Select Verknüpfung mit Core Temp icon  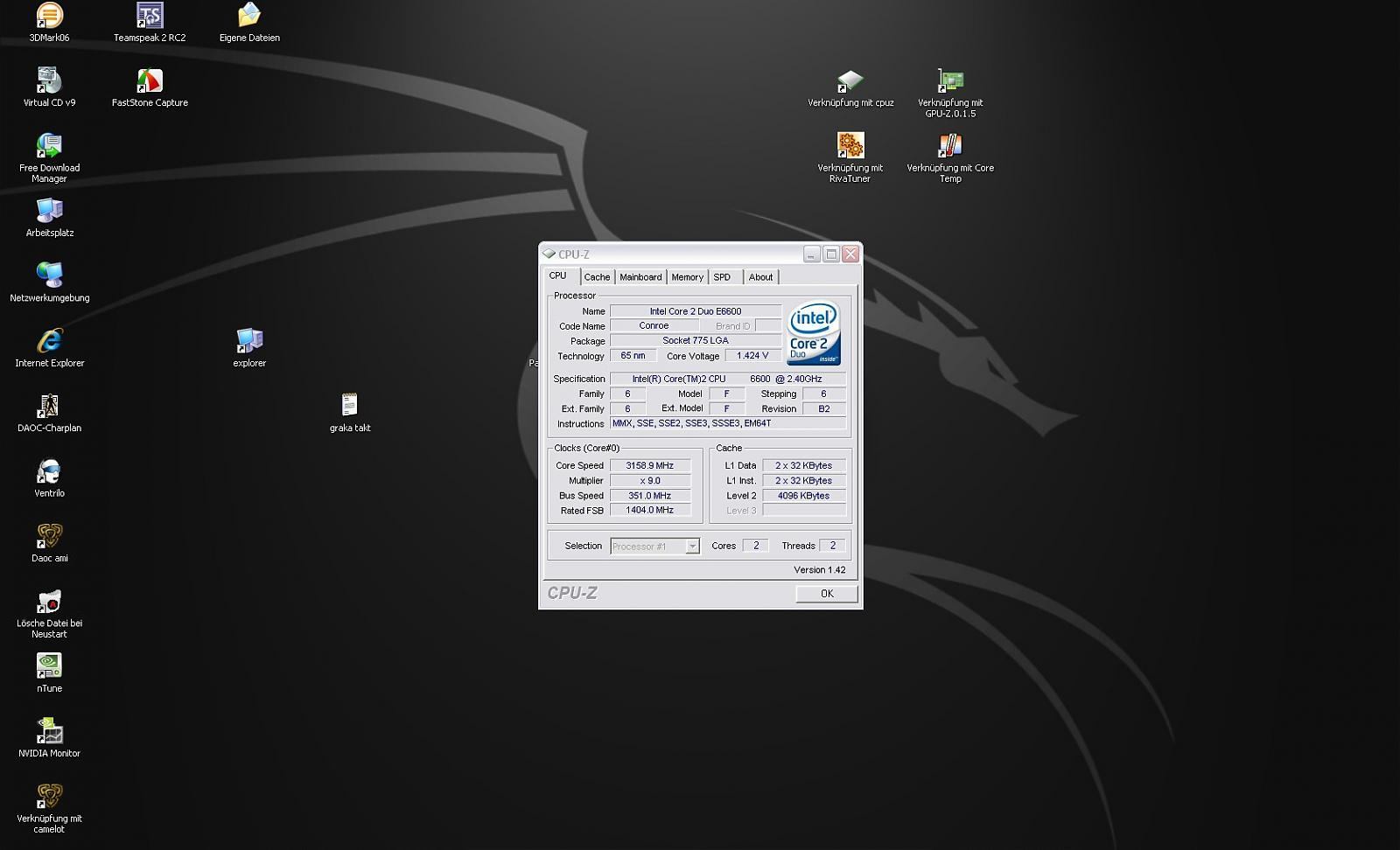[950, 145]
